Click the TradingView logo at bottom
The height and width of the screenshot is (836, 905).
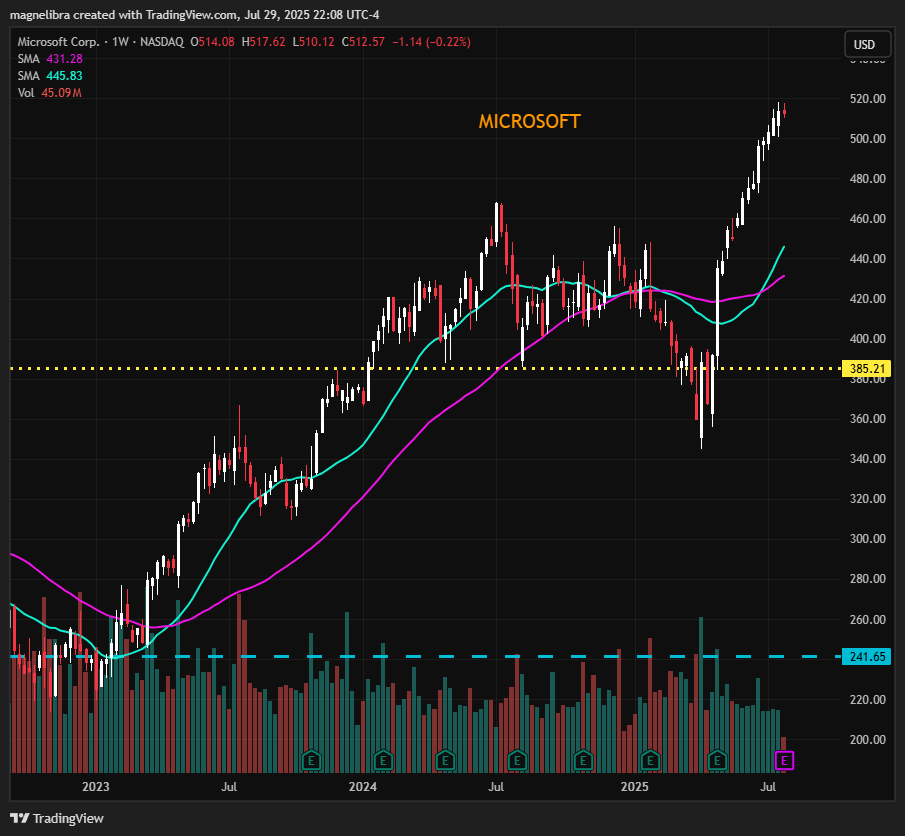(57, 818)
